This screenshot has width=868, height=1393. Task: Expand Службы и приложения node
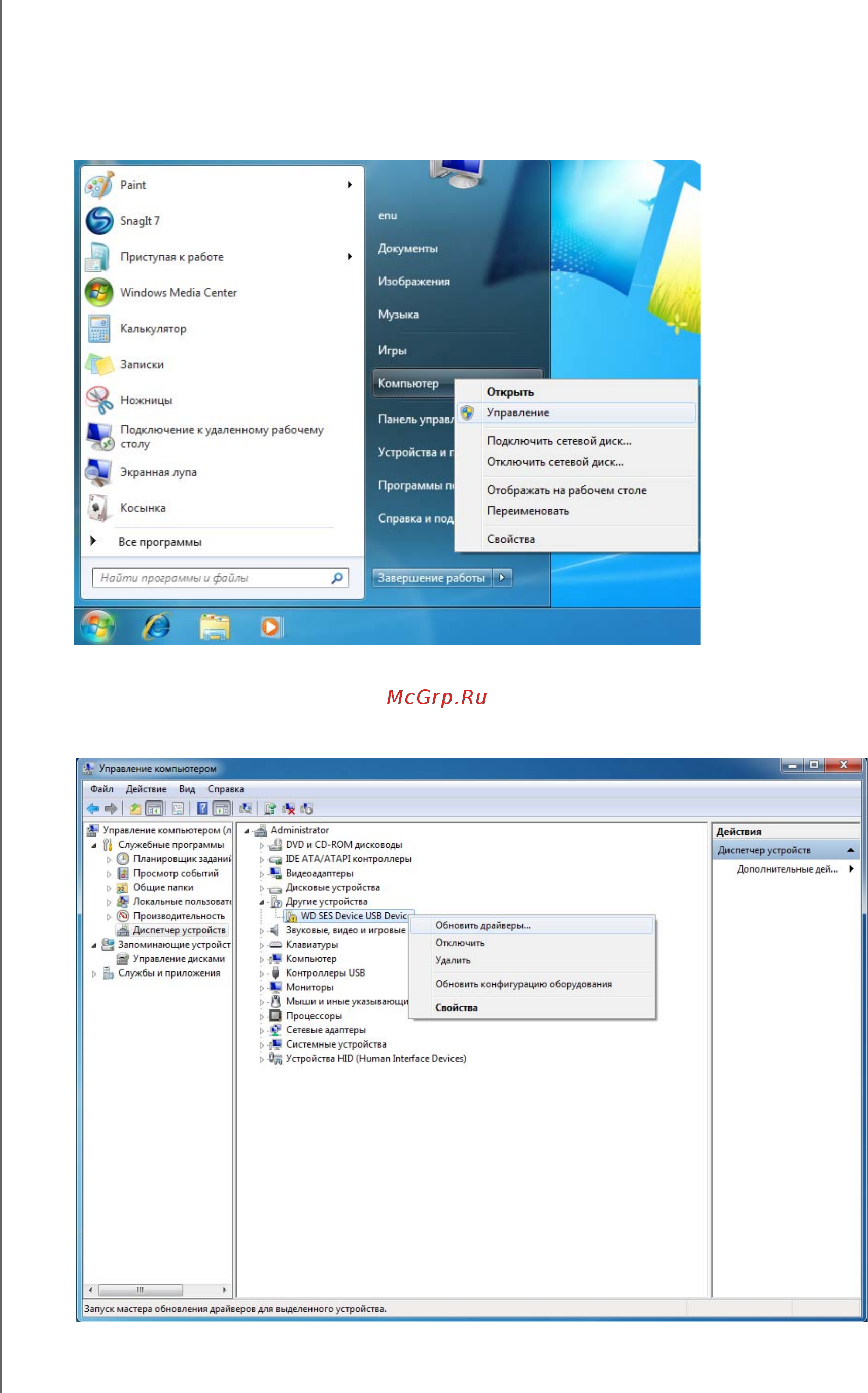pyautogui.click(x=93, y=973)
